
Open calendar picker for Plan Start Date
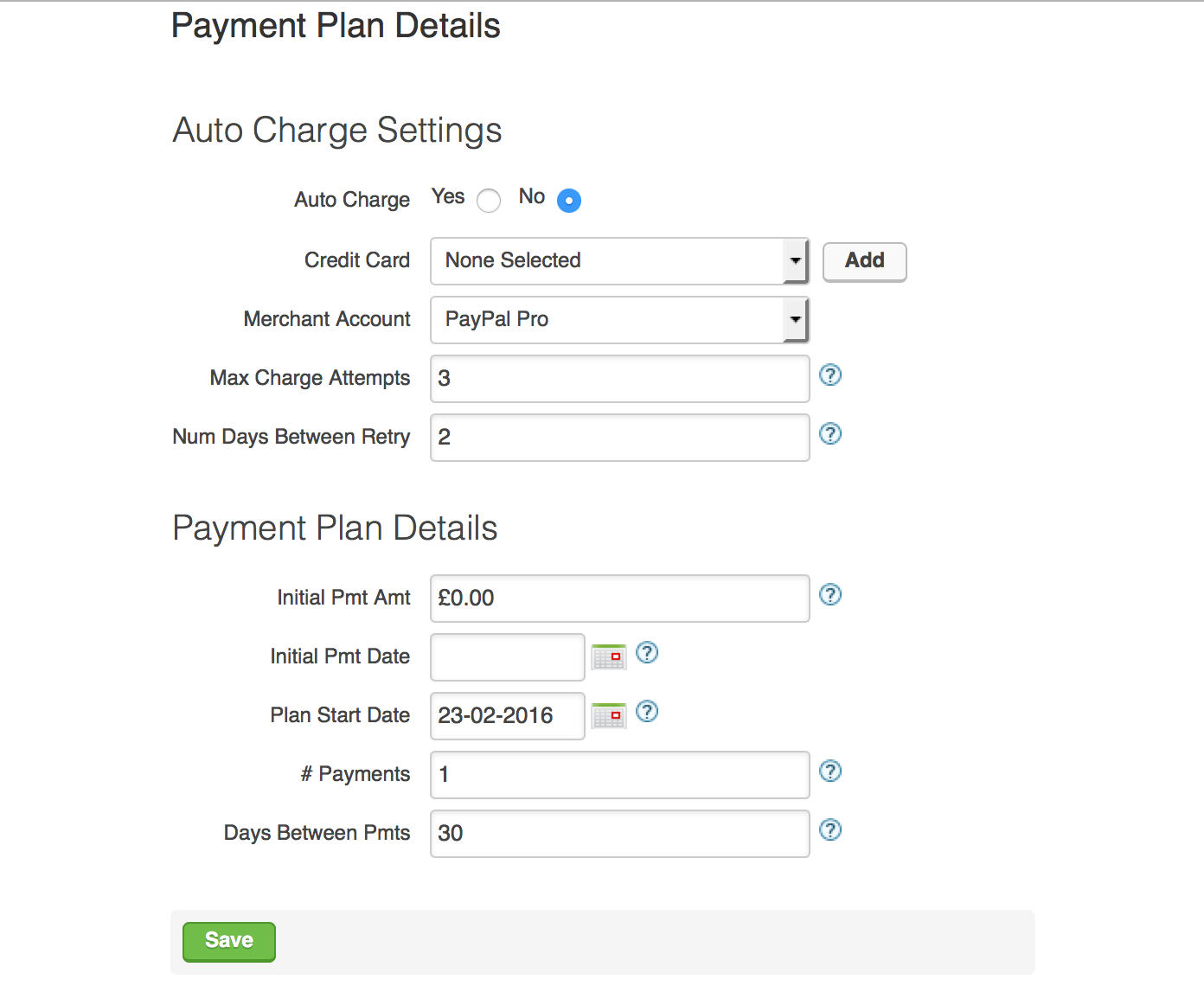(x=609, y=715)
